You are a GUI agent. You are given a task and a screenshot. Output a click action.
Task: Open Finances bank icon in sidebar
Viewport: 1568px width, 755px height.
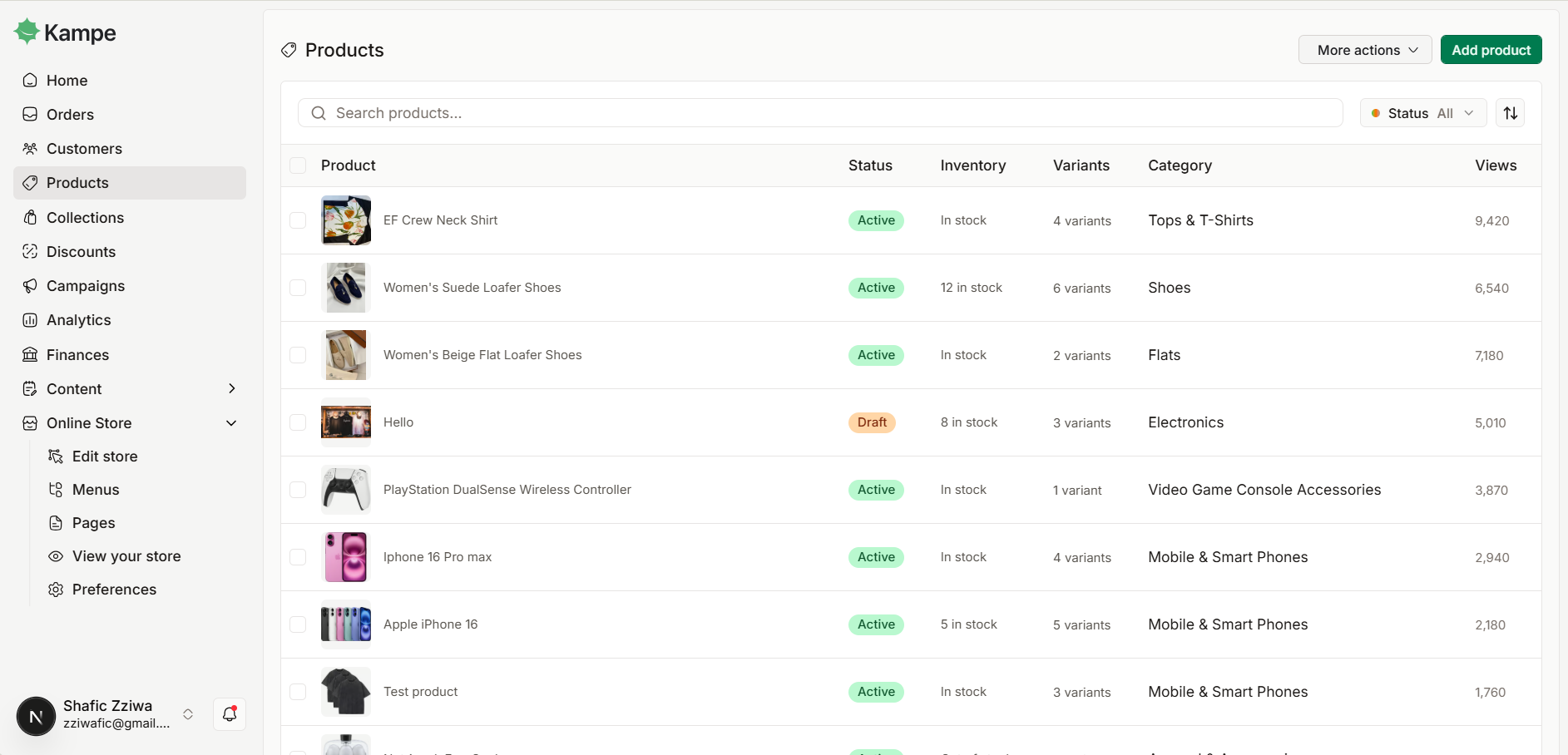tap(30, 355)
